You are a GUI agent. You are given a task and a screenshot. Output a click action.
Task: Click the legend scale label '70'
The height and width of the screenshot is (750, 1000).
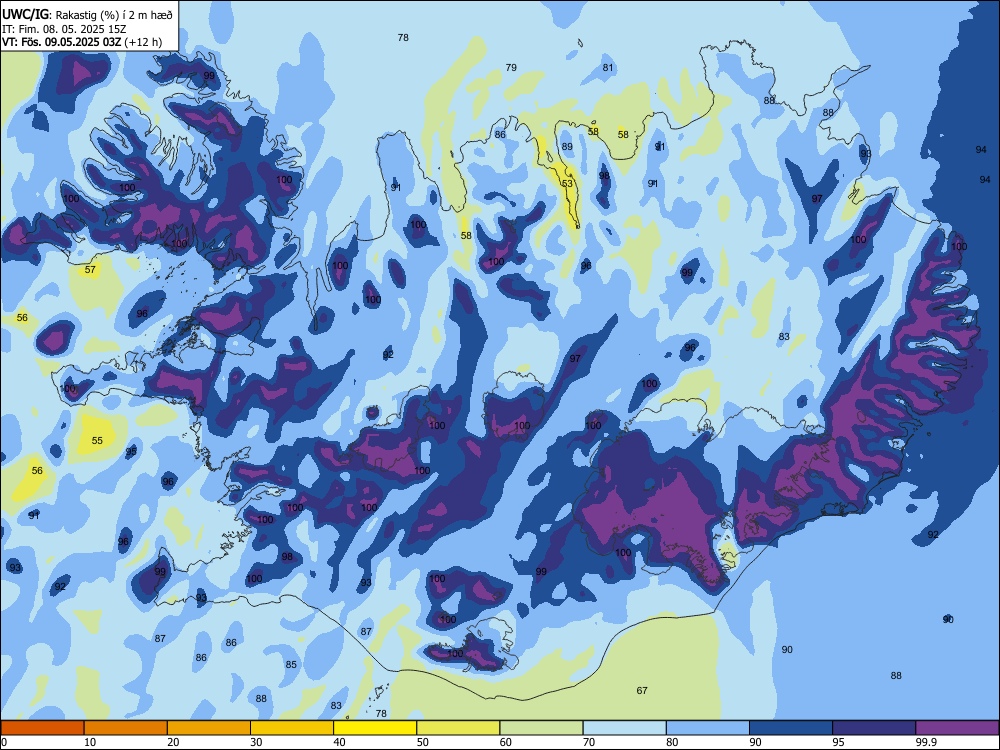coord(589,742)
